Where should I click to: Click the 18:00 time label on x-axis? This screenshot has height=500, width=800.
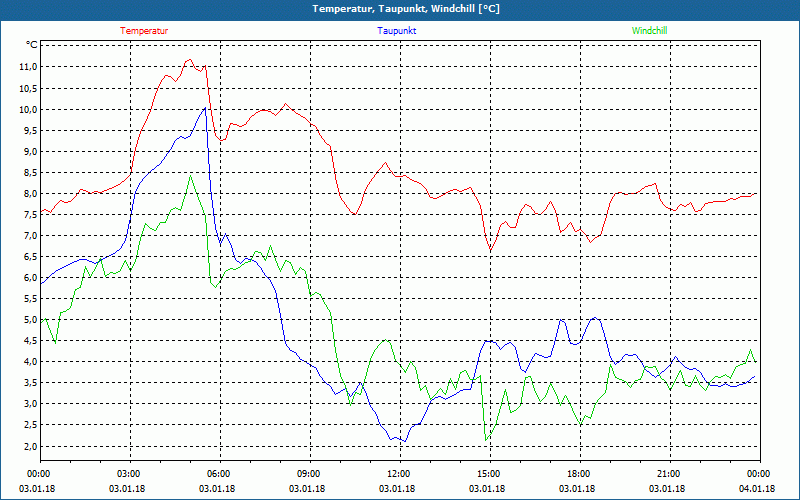pos(580,474)
